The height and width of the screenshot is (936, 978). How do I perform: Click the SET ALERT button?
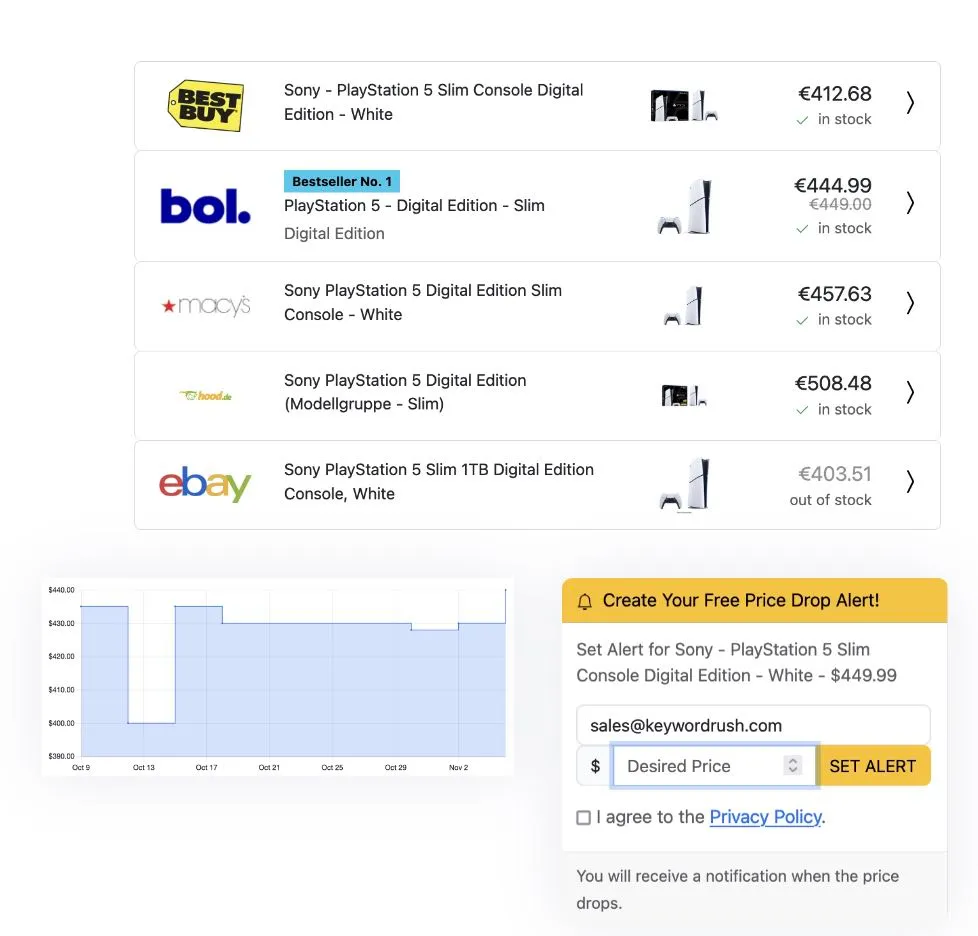(x=873, y=766)
